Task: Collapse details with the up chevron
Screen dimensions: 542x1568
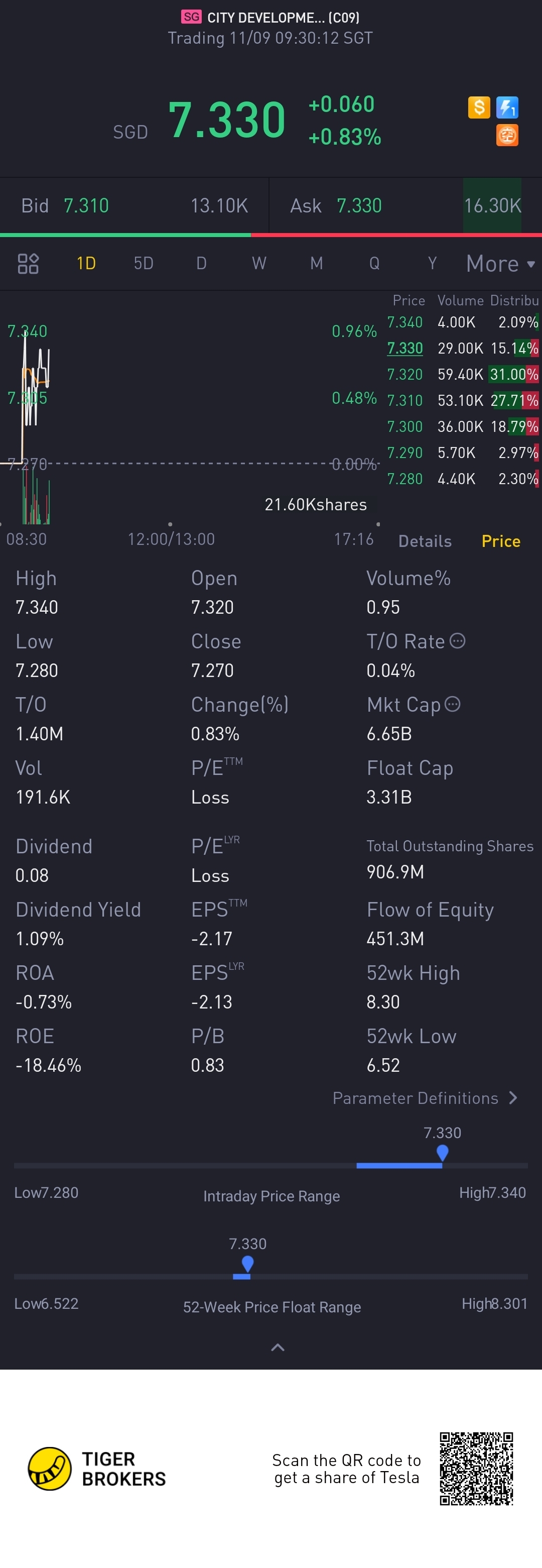Action: (x=278, y=1348)
